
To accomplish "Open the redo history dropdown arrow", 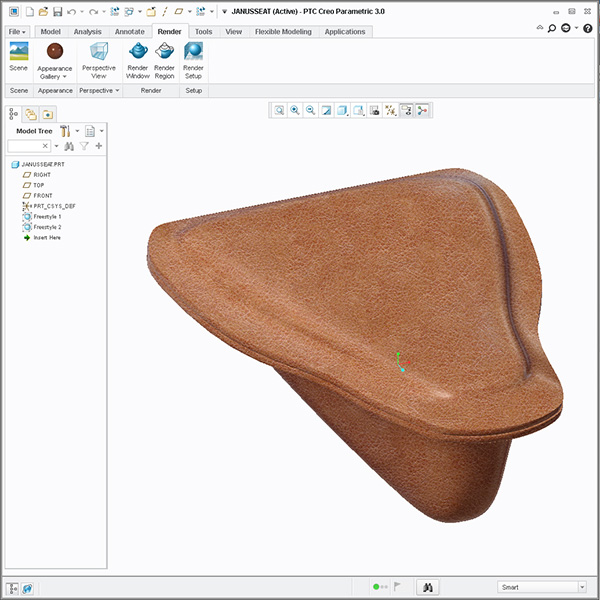I will click(103, 12).
